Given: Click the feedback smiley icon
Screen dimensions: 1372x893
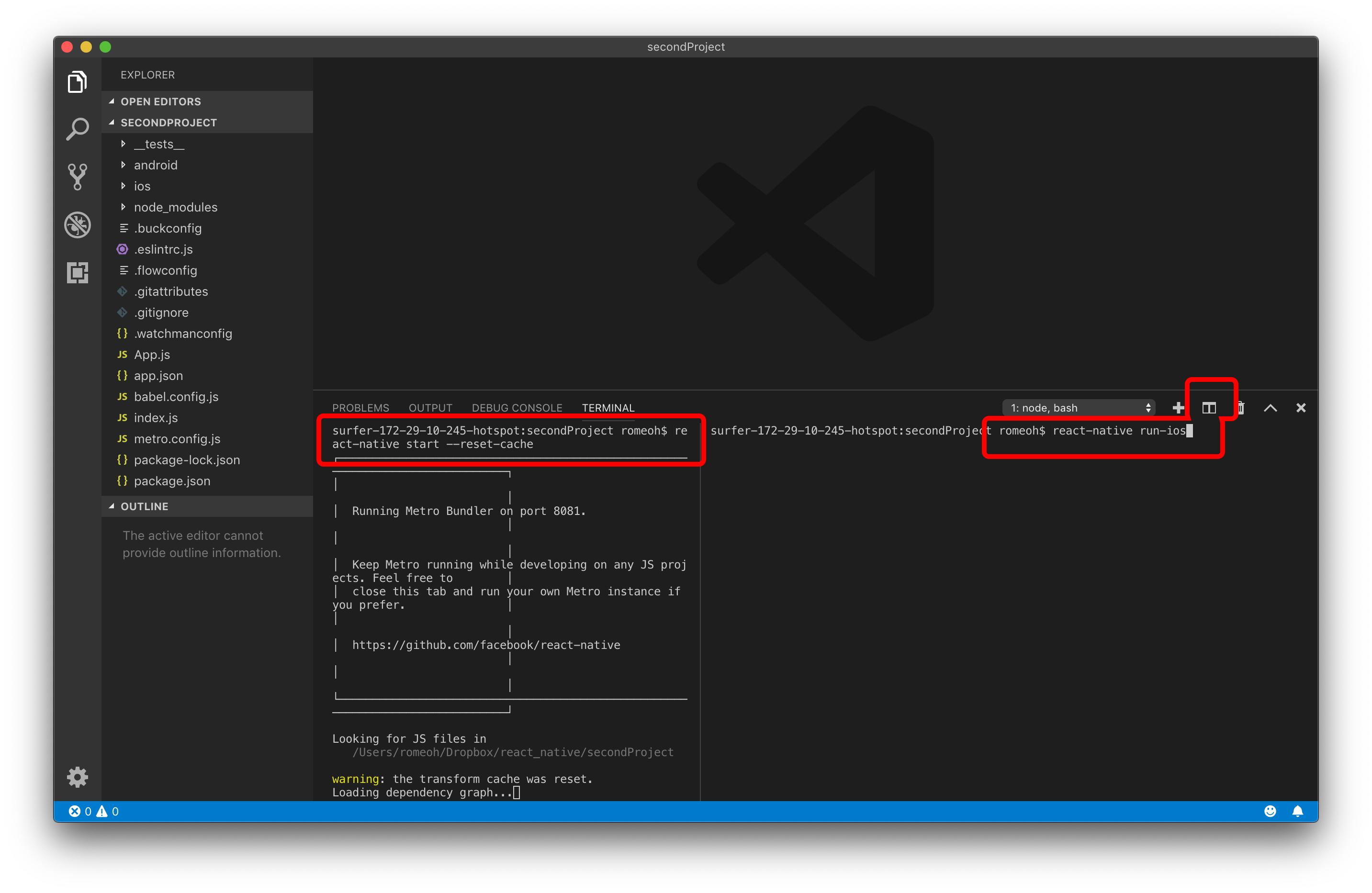Looking at the screenshot, I should click(x=1270, y=811).
